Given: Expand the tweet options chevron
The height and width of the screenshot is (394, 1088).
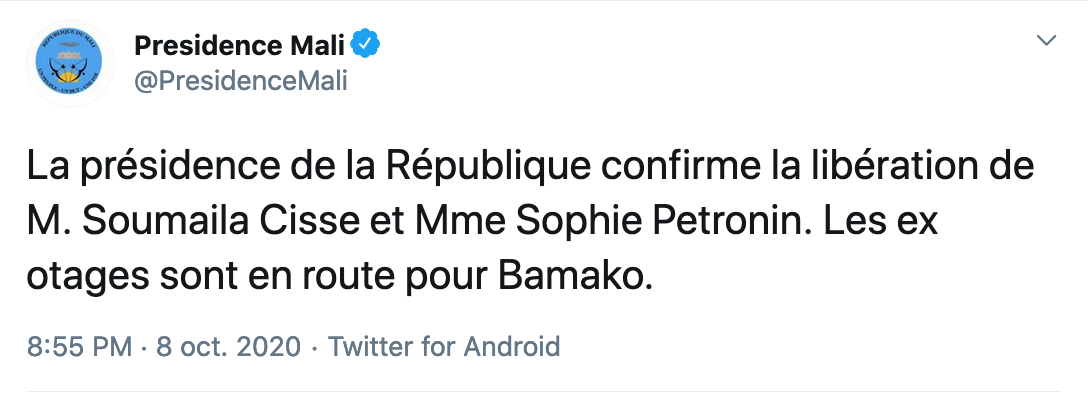Looking at the screenshot, I should tap(1046, 41).
